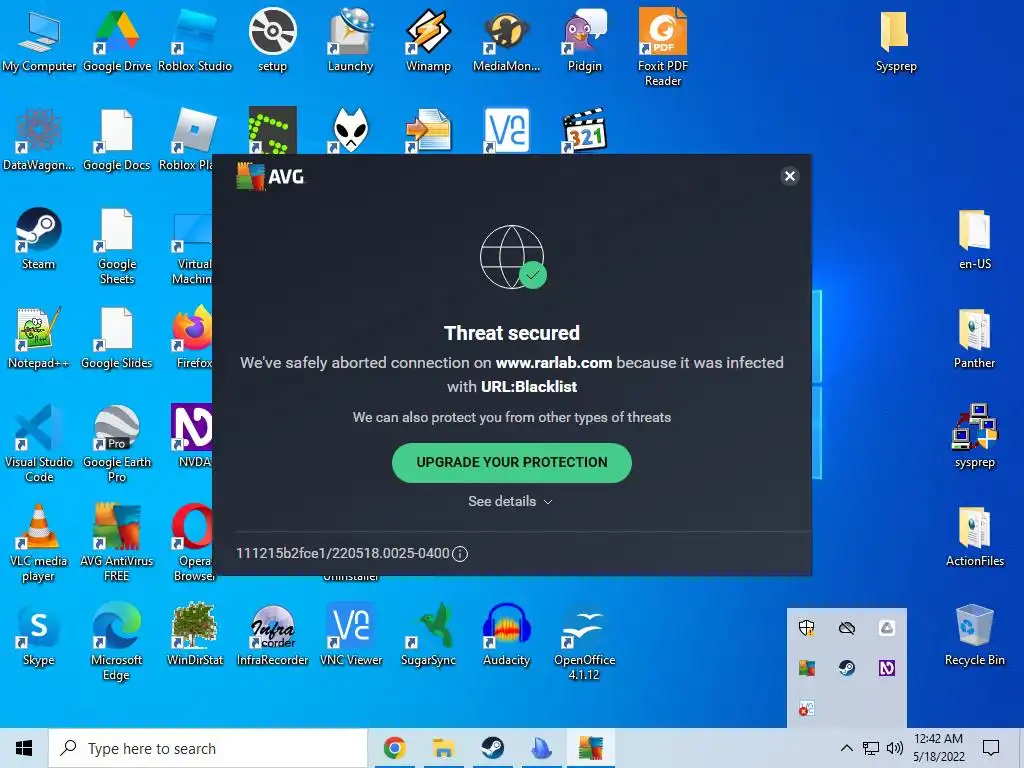Select the foobar2000 alien-face icon
1024x768 pixels.
coord(351,130)
